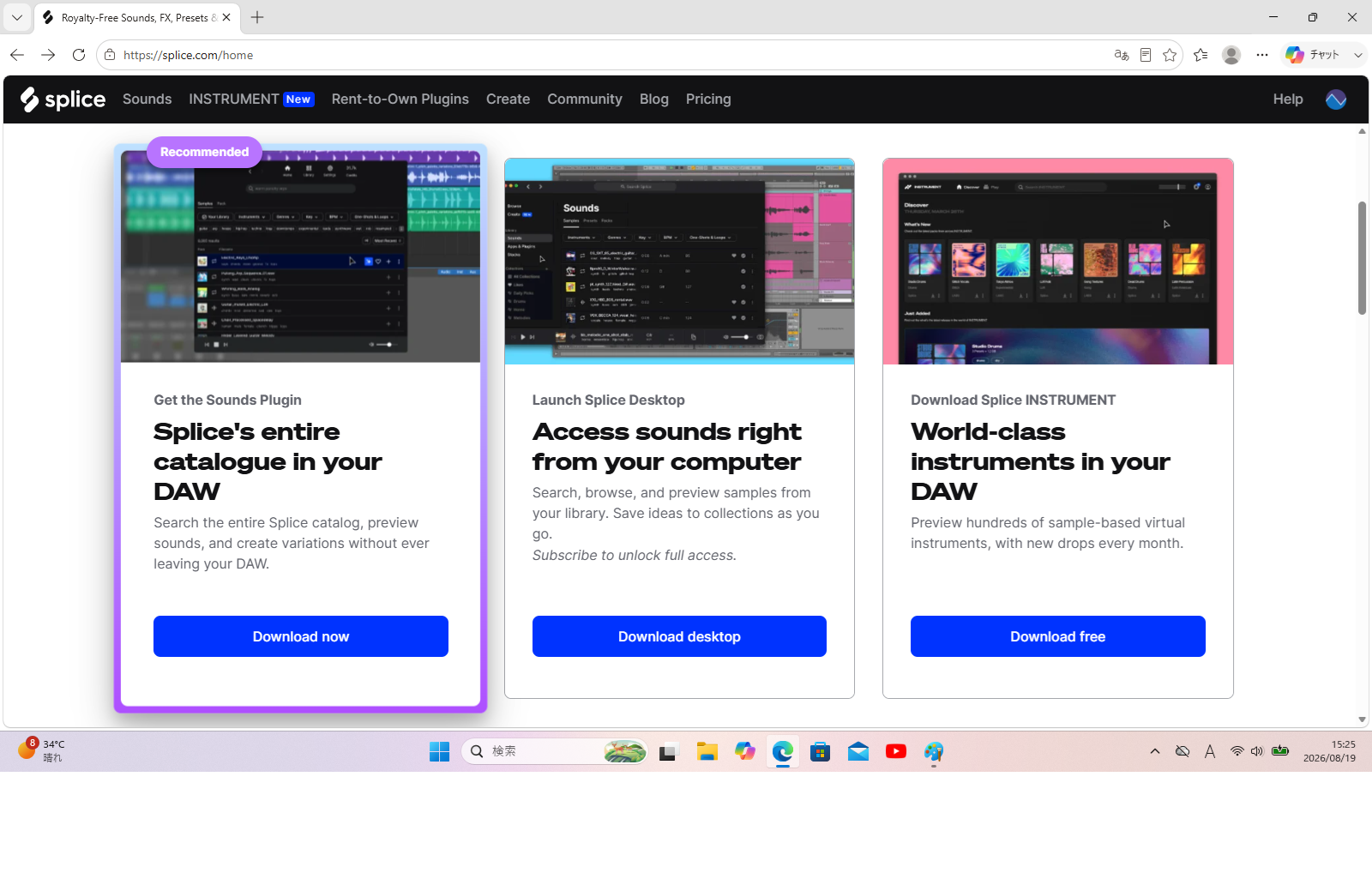Open the weather widget showing 34°C
1372x879 pixels.
(41, 750)
